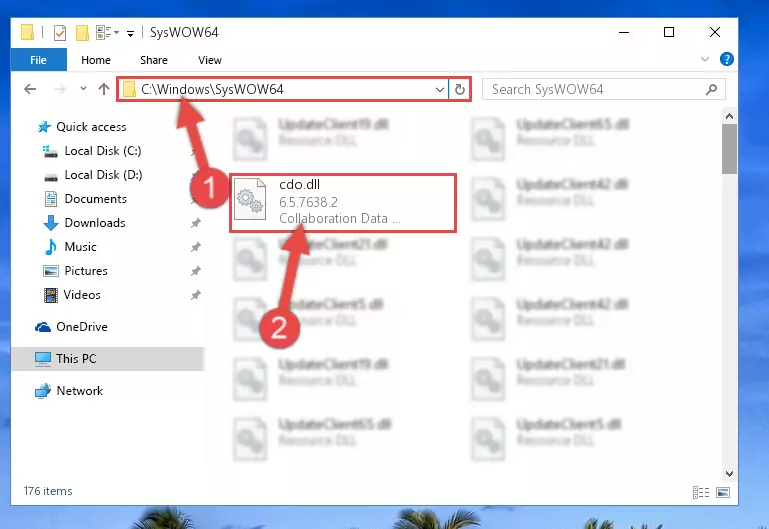Viewport: 769px width, 529px height.
Task: Click the cdo.dll gear file icon
Action: pos(250,199)
